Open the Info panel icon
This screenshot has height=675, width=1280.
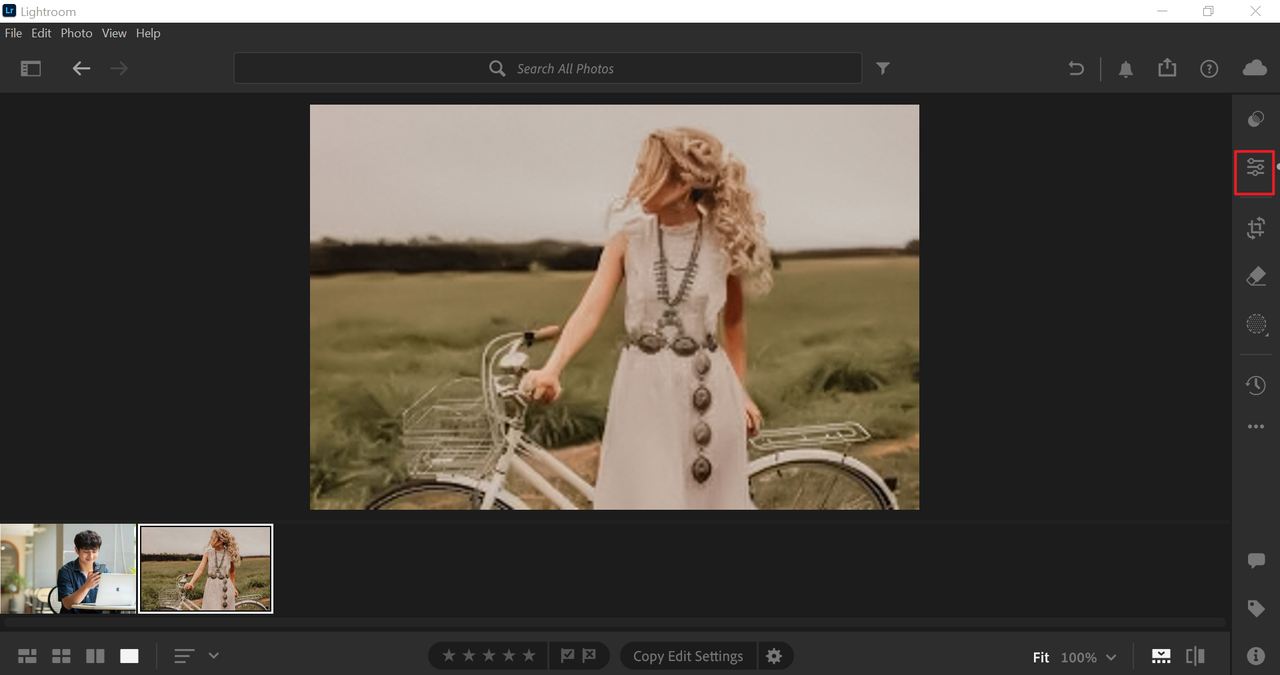(x=1256, y=656)
